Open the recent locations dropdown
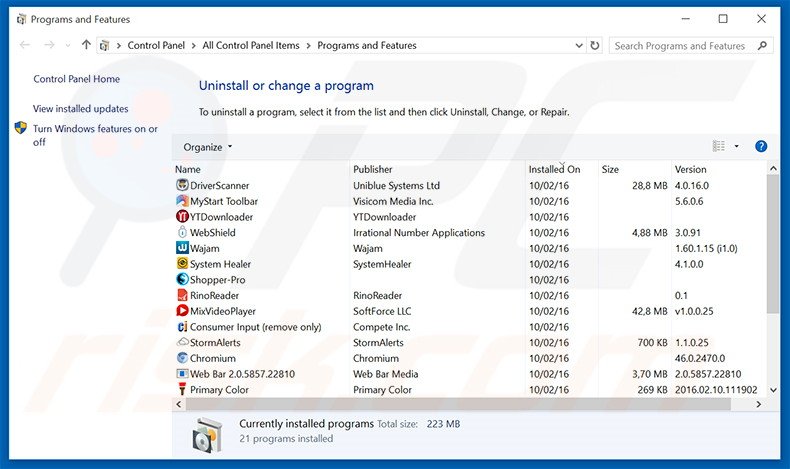The height and width of the screenshot is (469, 790). pos(68,45)
